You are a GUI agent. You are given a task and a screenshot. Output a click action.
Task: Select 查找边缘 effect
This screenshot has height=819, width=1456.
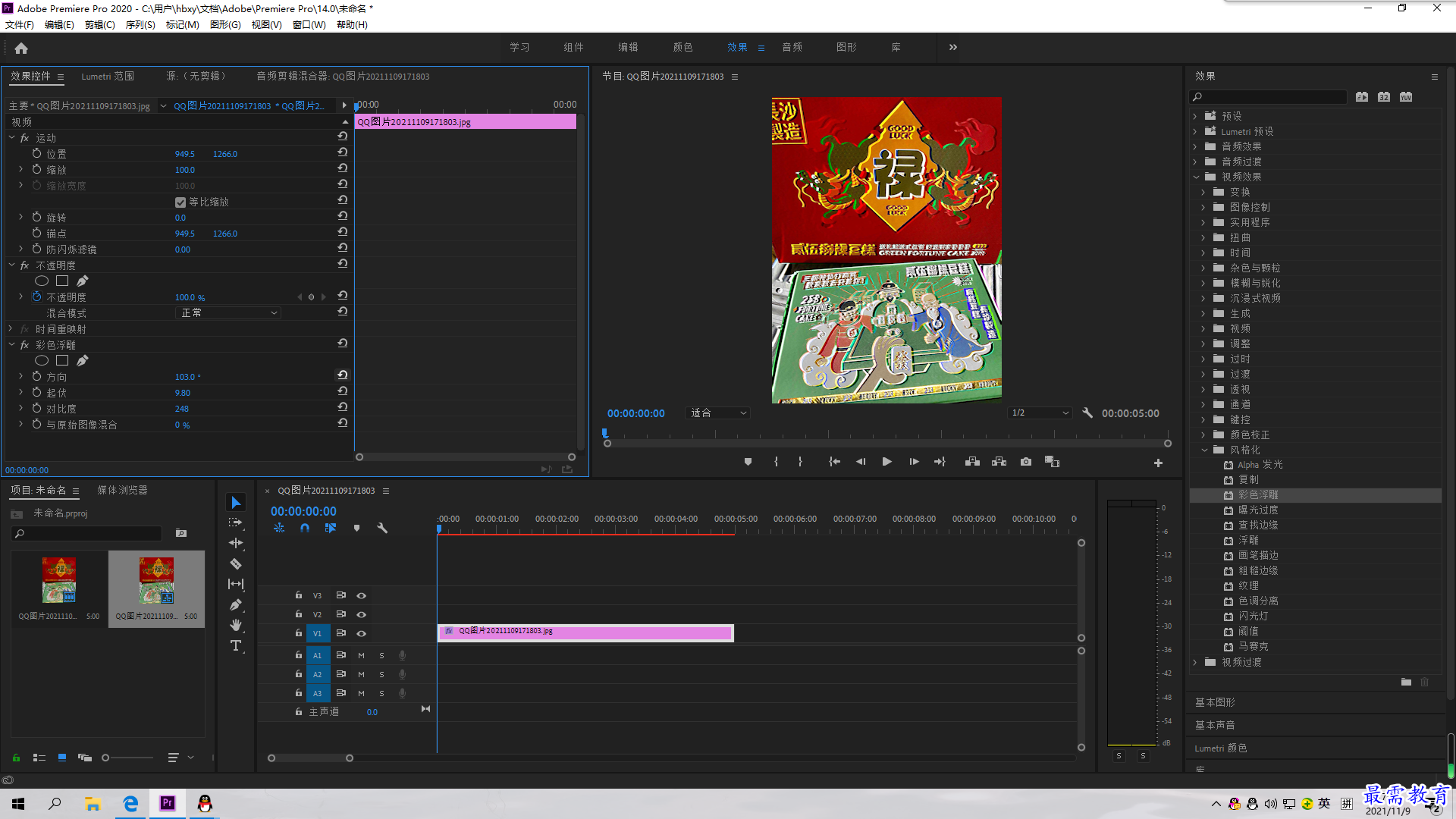click(x=1258, y=525)
